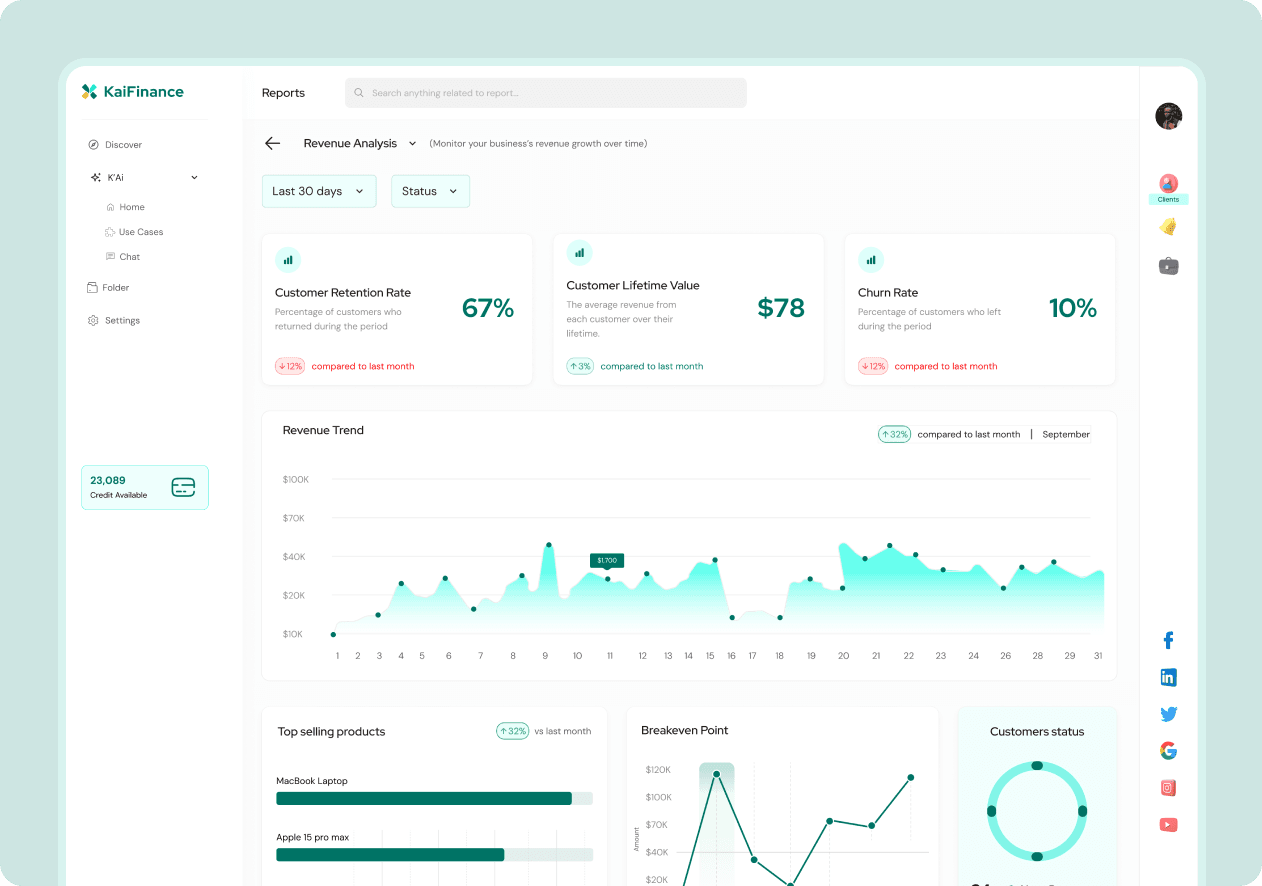Open the Facebook icon in right sidebar
This screenshot has height=886, width=1262.
pyautogui.click(x=1168, y=641)
